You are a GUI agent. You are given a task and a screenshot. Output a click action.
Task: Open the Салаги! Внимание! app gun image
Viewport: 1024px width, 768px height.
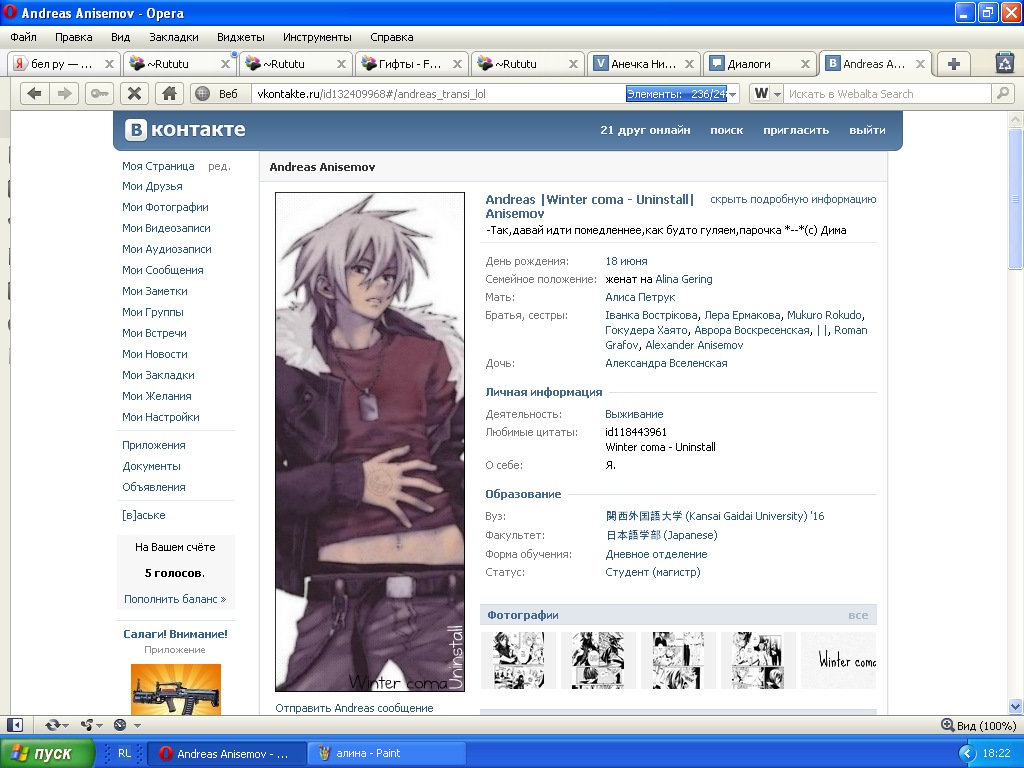pos(176,689)
